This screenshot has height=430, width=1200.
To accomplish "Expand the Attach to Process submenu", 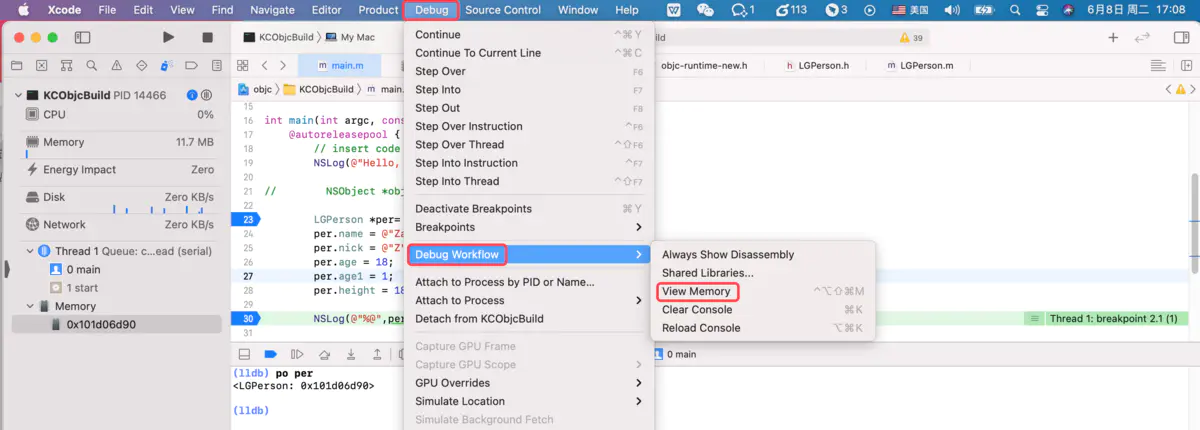I will pos(528,300).
